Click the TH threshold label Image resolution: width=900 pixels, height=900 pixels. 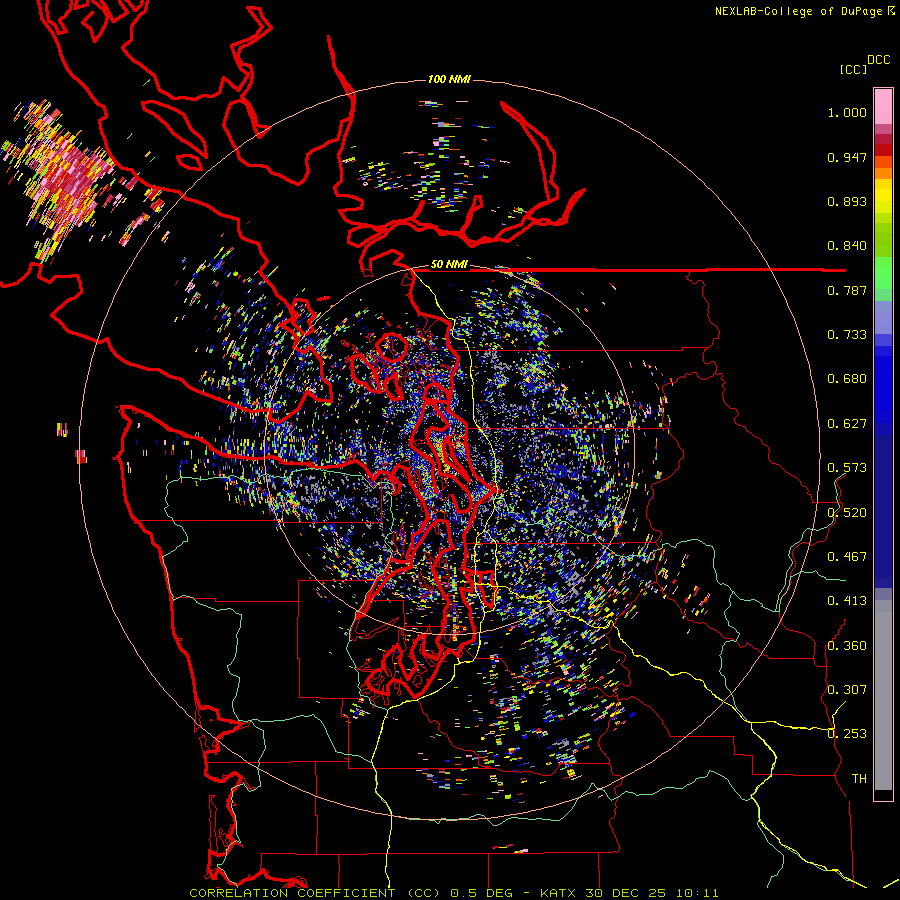click(859, 779)
